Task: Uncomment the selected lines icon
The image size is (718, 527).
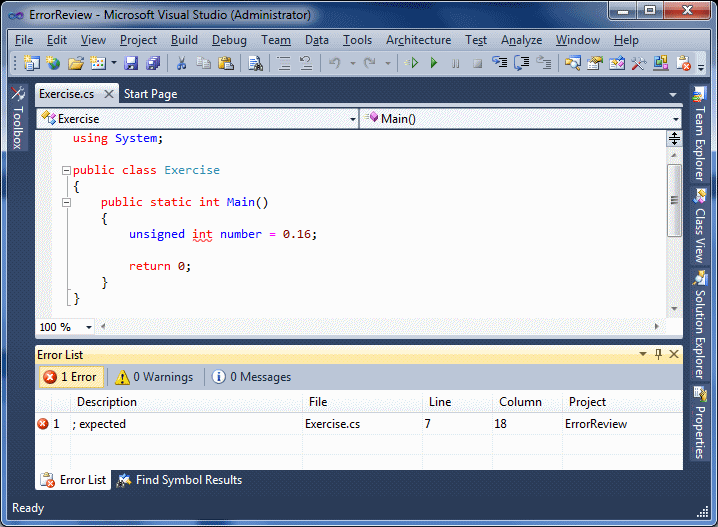Action: [306, 63]
